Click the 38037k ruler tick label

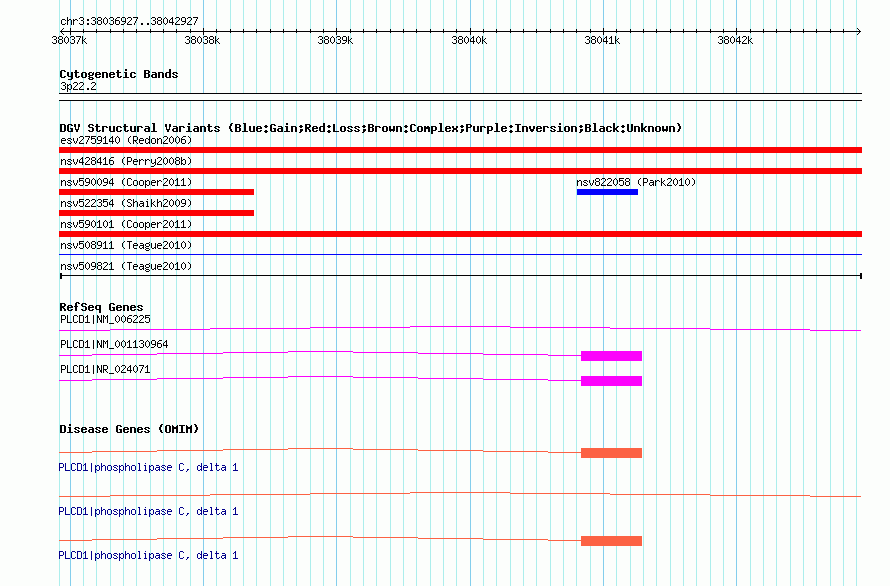tap(69, 40)
